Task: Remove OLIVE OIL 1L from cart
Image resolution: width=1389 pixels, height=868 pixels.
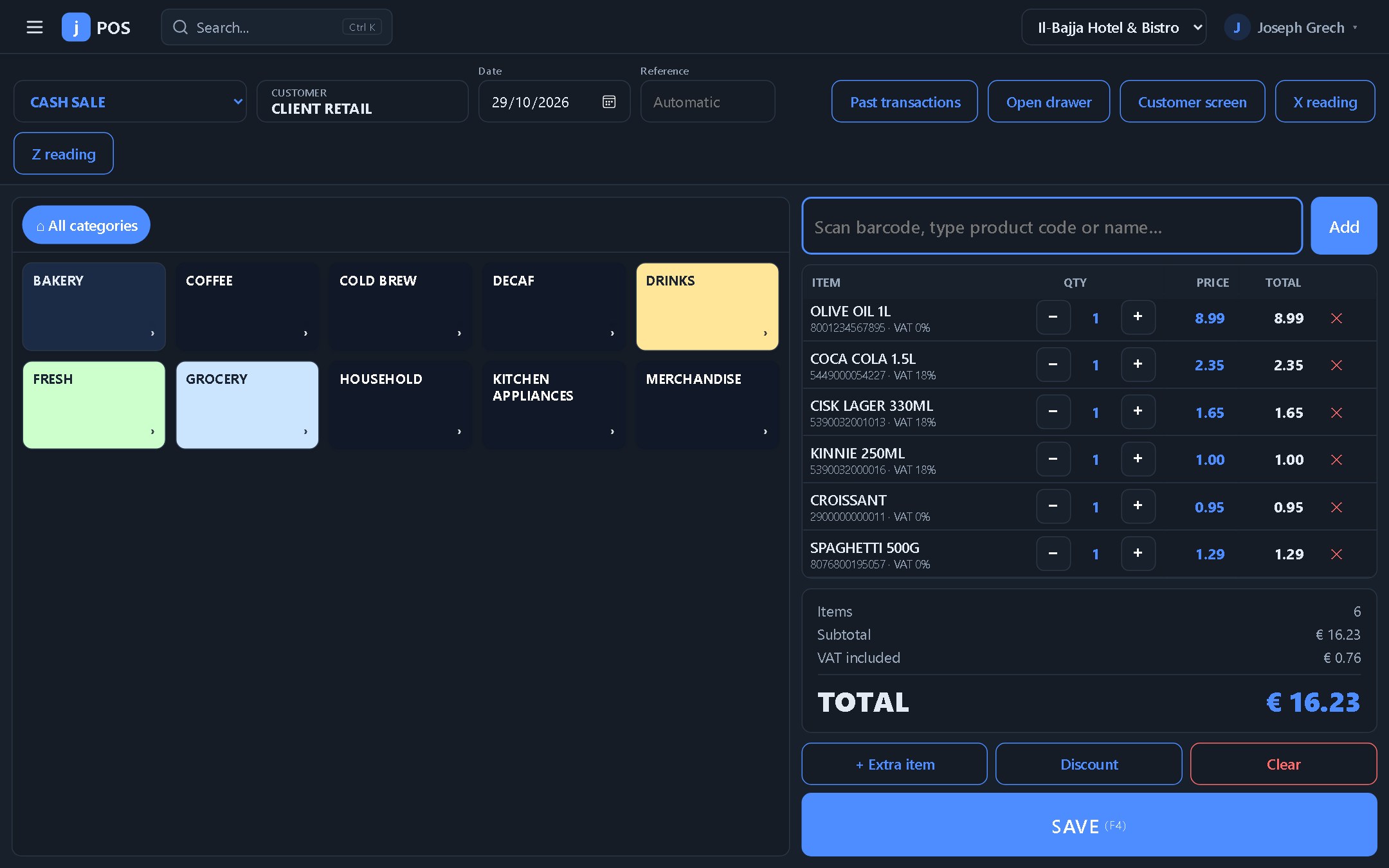Action: 1336,318
